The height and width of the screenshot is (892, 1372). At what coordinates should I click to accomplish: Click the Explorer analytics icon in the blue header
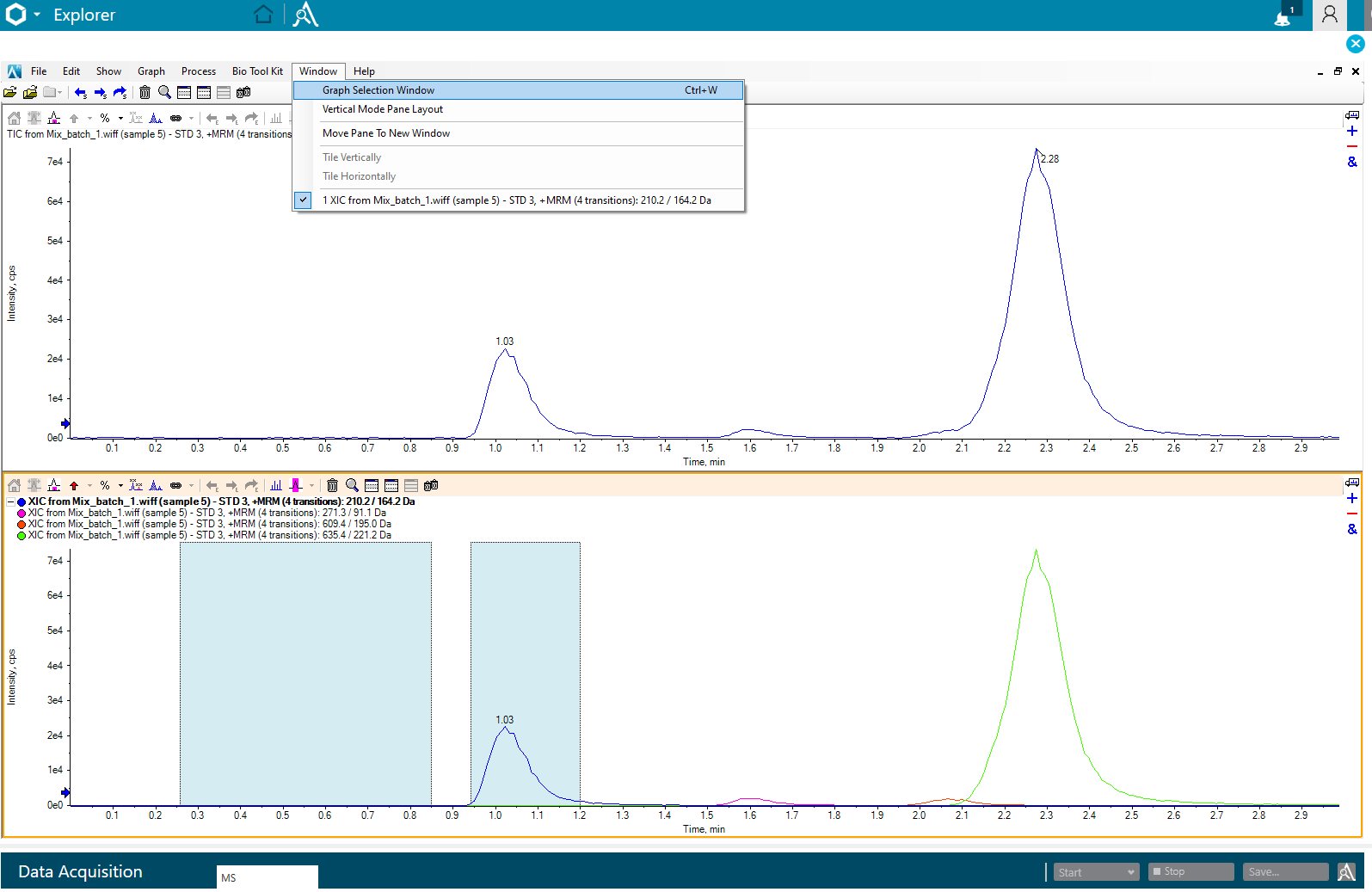click(305, 15)
